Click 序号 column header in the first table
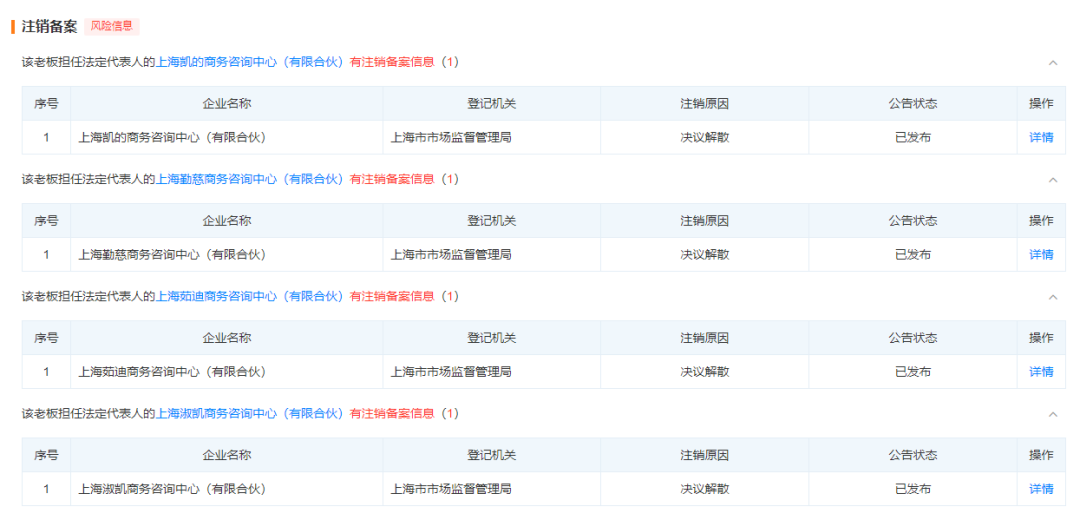 pyautogui.click(x=46, y=104)
